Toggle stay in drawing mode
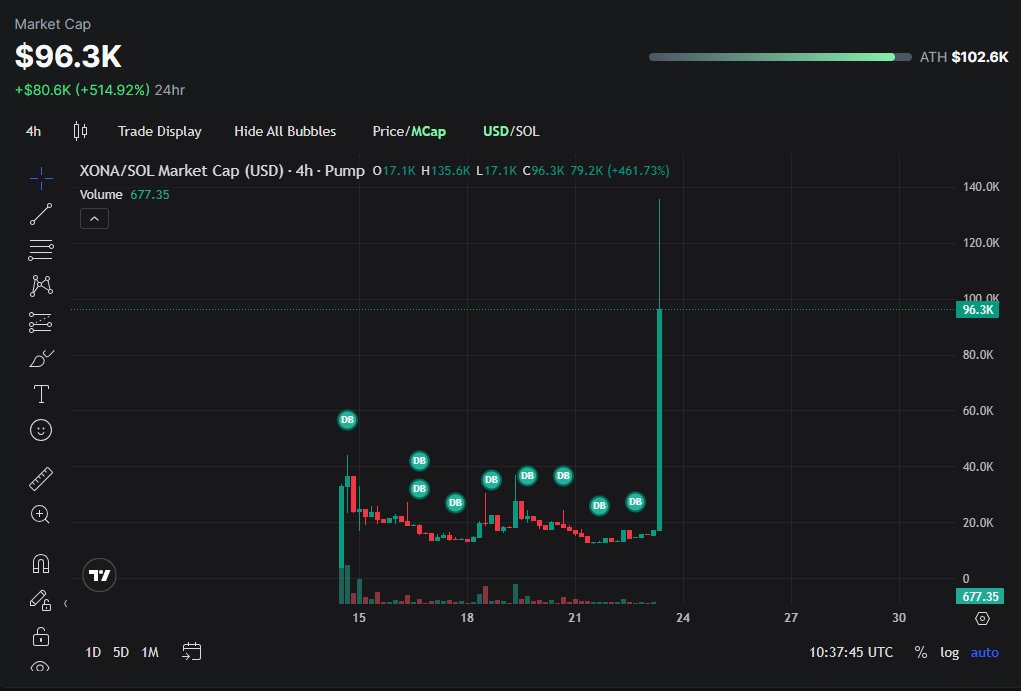 click(40, 600)
